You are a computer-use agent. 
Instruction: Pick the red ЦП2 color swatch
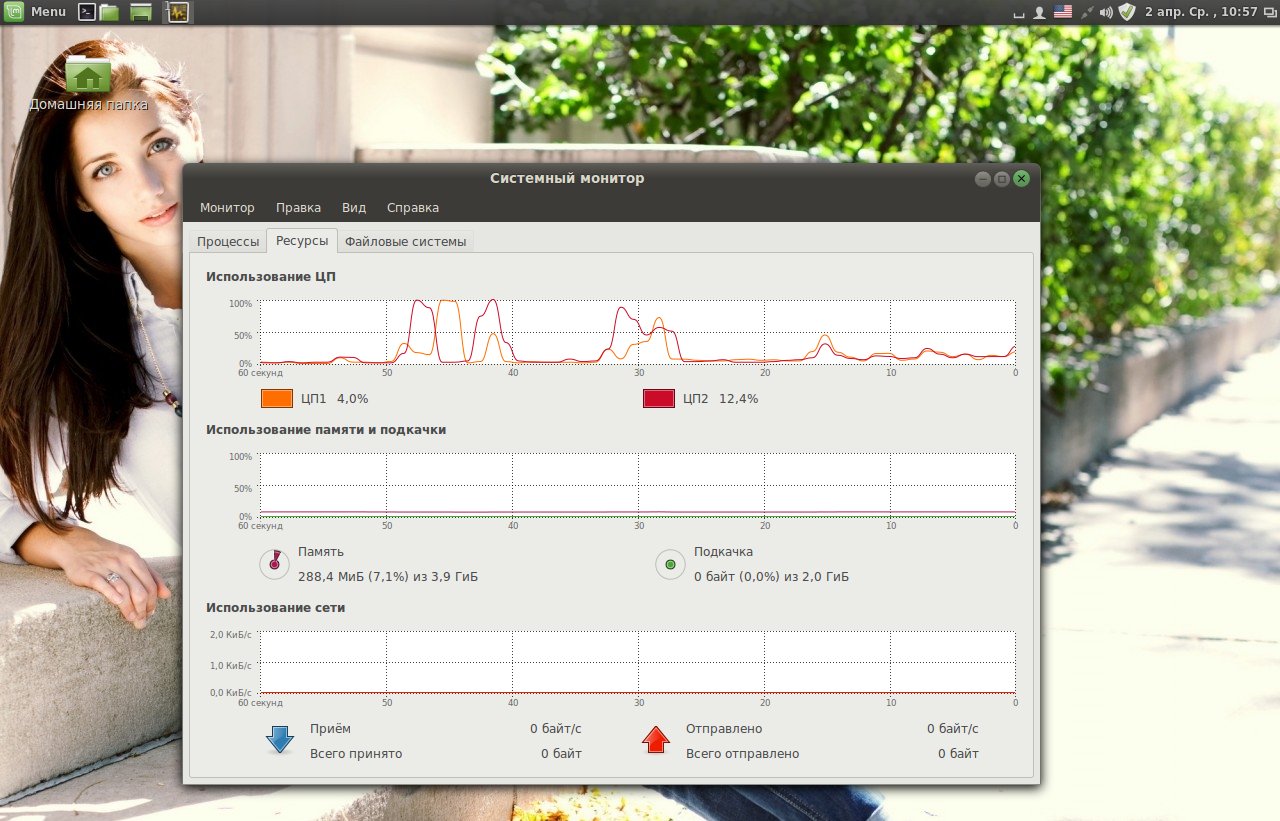(x=659, y=398)
